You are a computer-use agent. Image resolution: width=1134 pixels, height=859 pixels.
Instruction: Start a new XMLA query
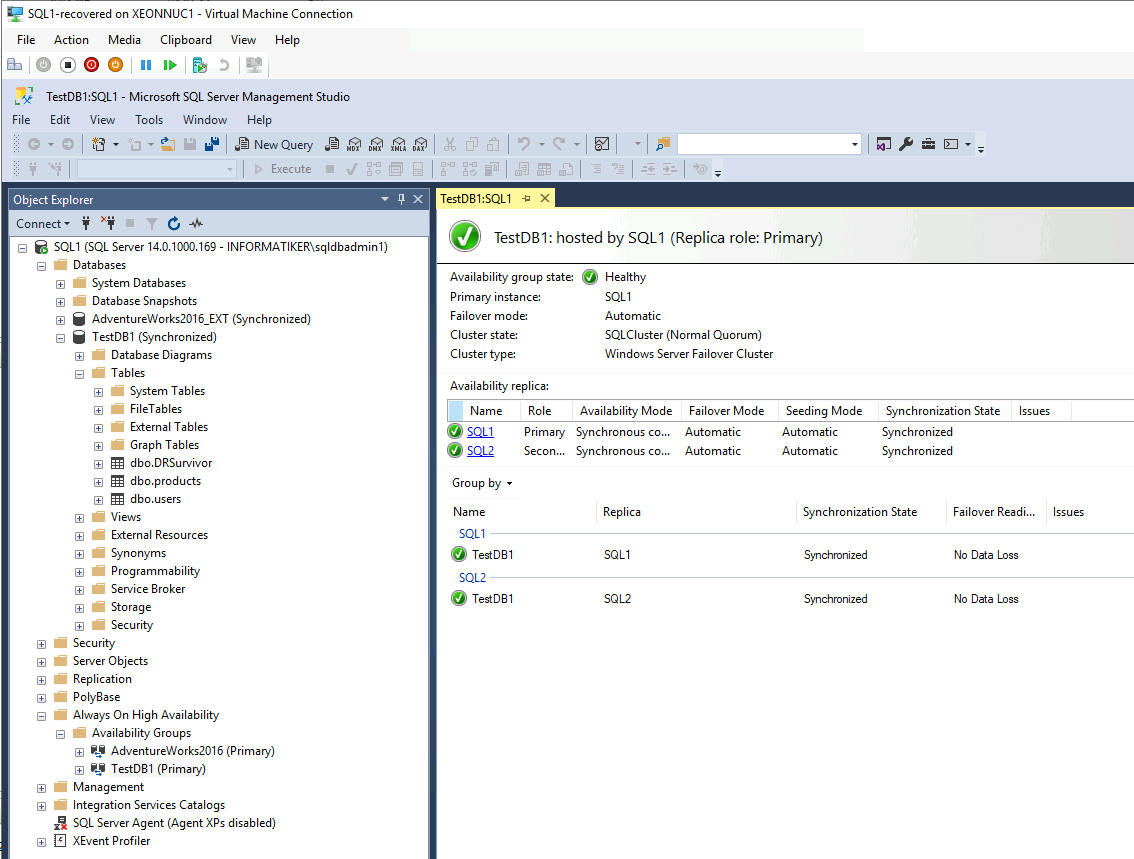(x=398, y=145)
